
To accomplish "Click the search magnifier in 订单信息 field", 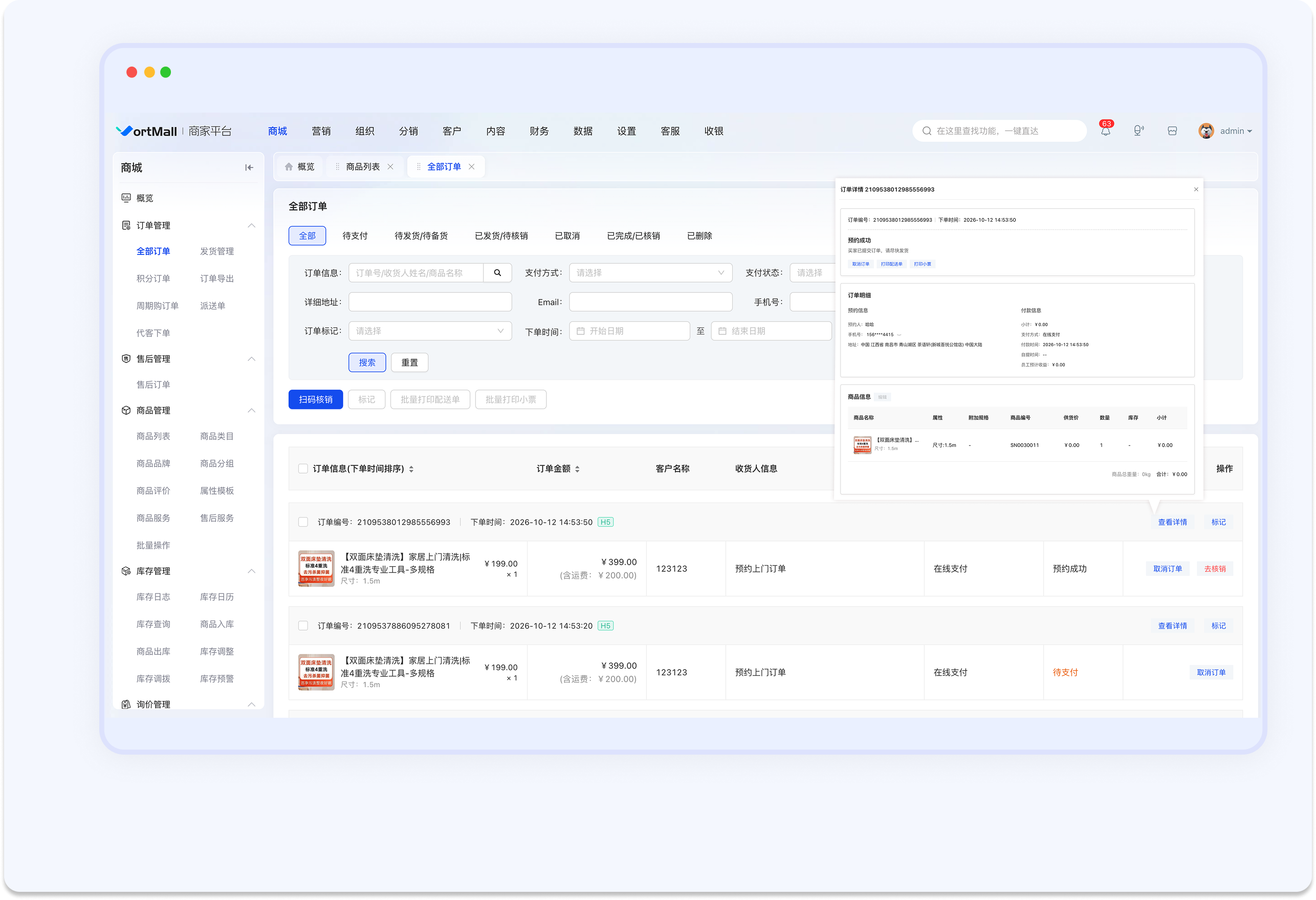I will tap(497, 272).
